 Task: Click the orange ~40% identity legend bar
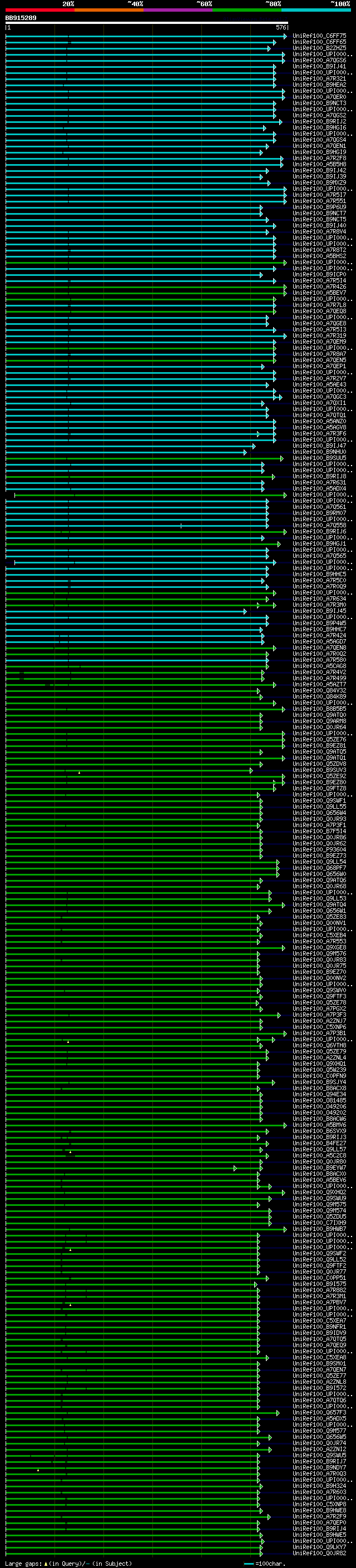110,10
